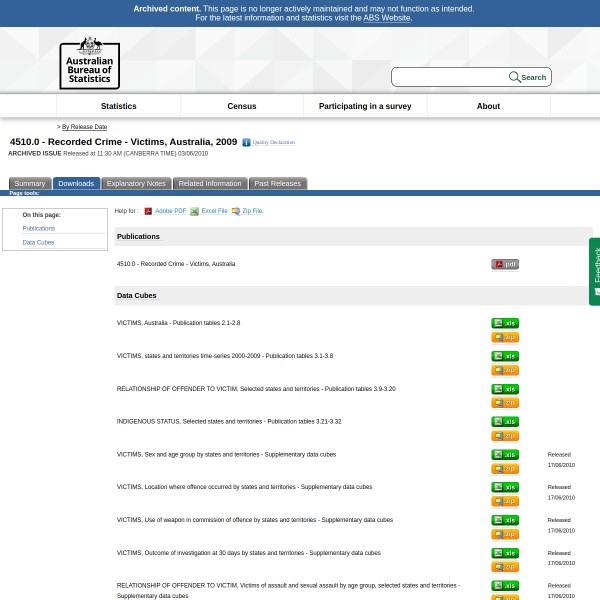Download xls for Relationship tables 3.9-3.20
The width and height of the screenshot is (600, 600).
point(504,389)
